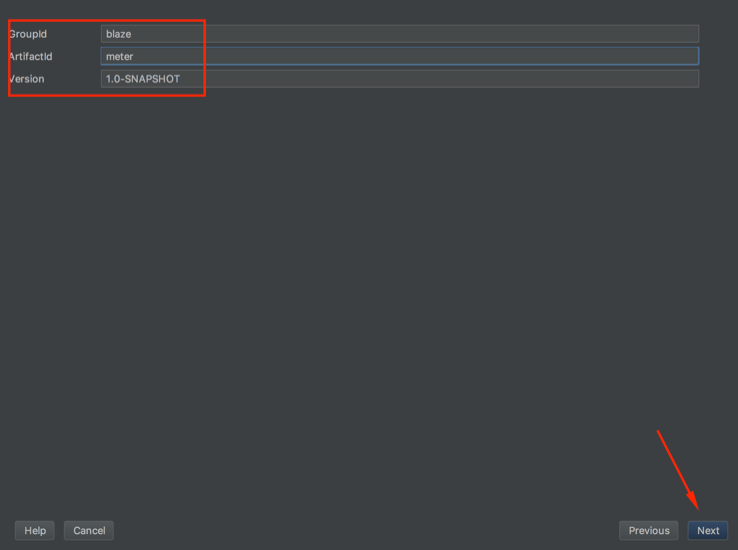Go back with the Previous button
Viewport: 738px width, 550px height.
(648, 530)
